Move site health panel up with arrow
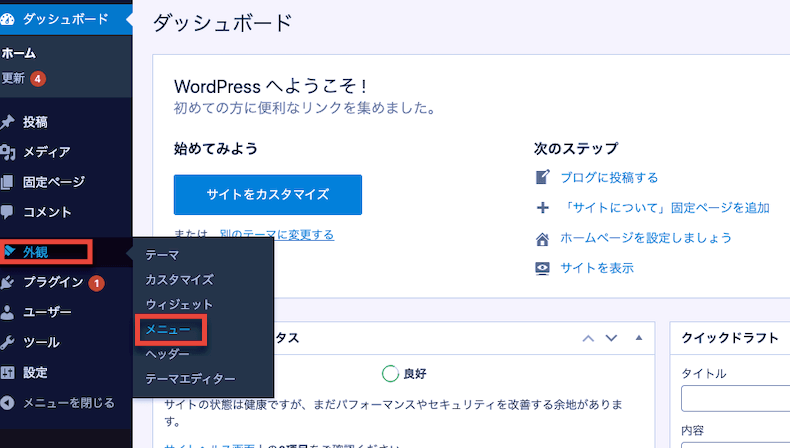 (588, 338)
